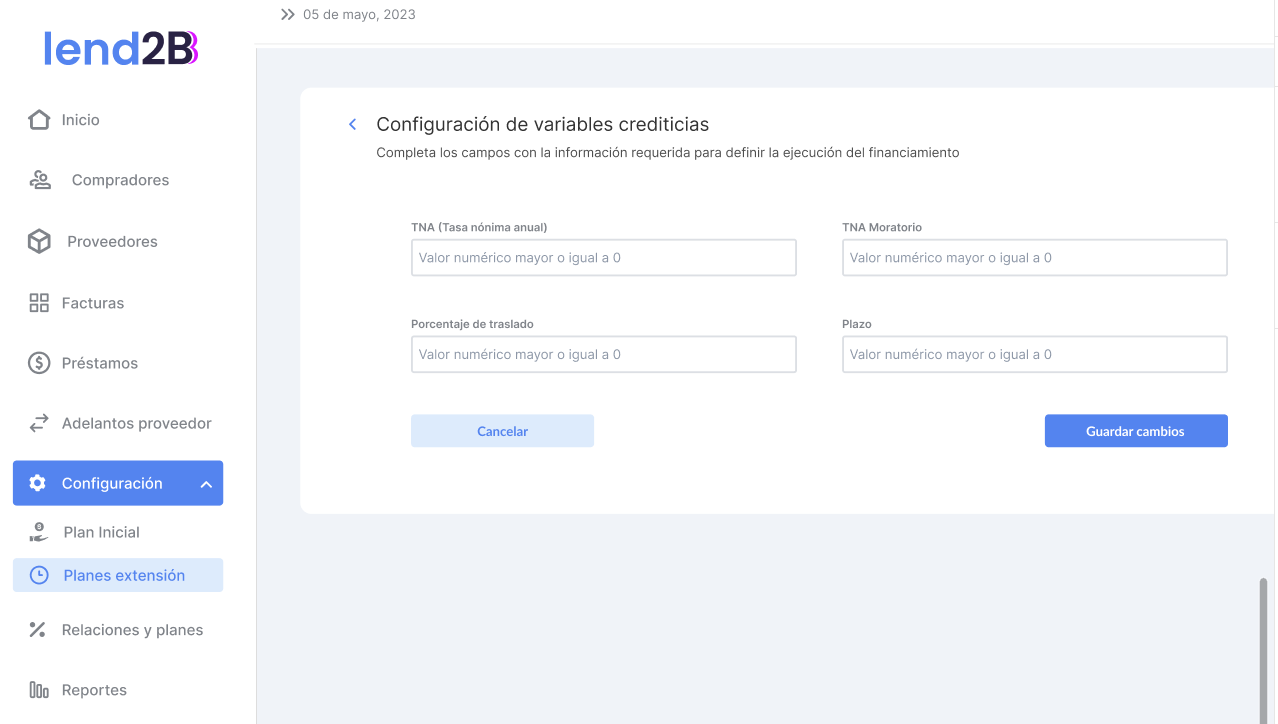1278x724 pixels.
Task: Click the Plan Inicial hand-coin icon
Action: coord(39,532)
